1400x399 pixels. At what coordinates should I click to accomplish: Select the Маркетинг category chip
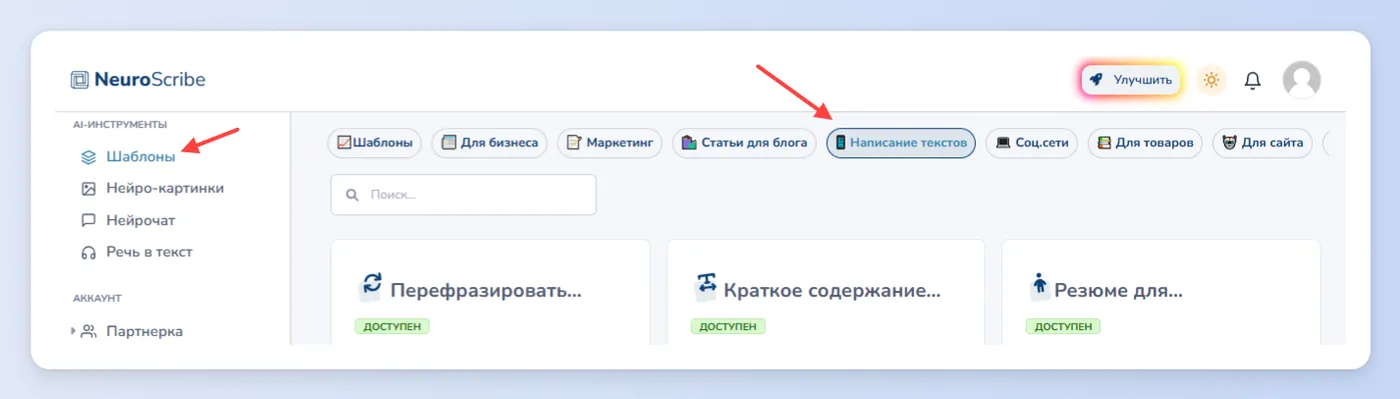click(609, 143)
